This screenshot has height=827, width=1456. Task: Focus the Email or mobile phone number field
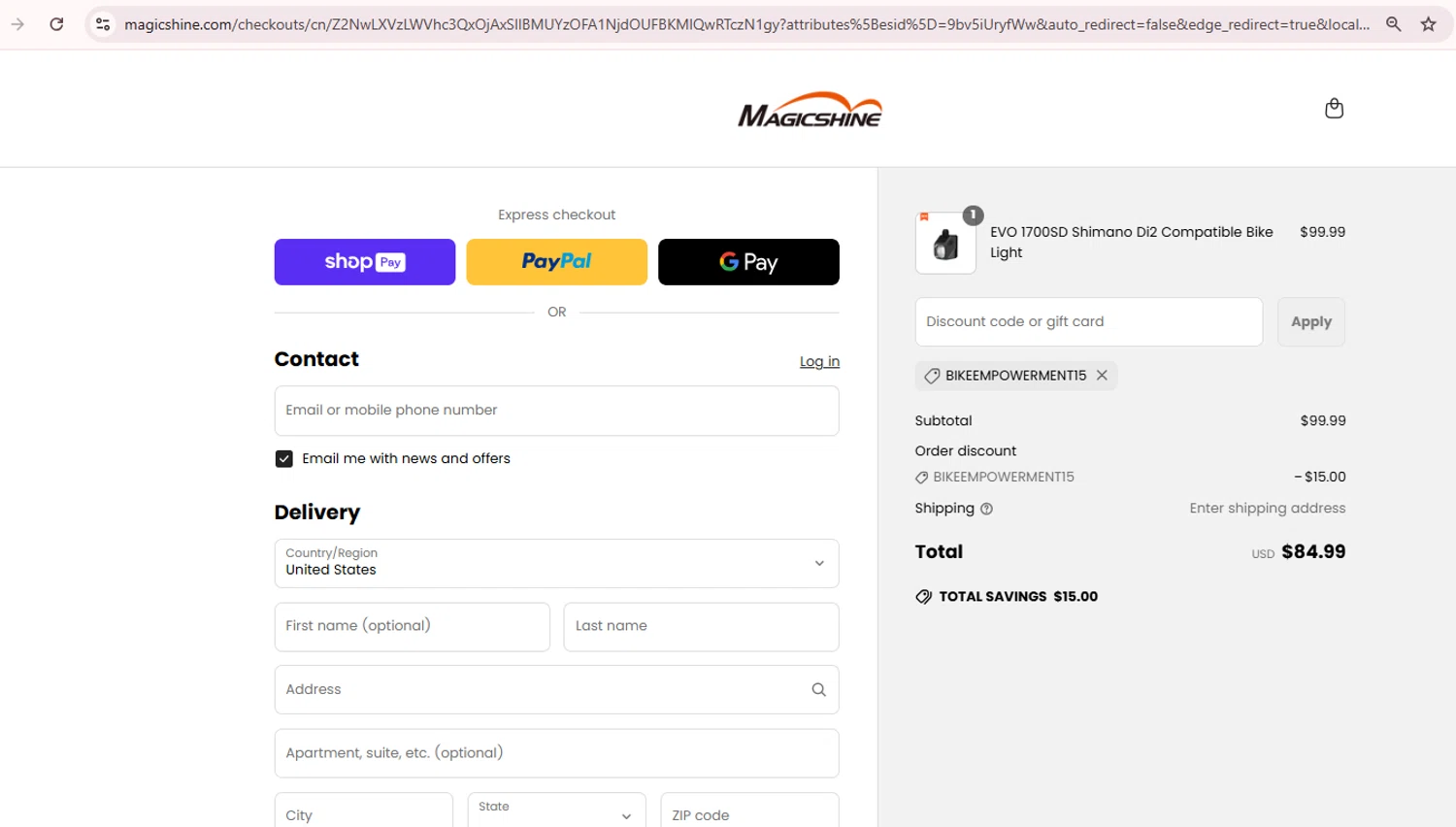coord(556,411)
